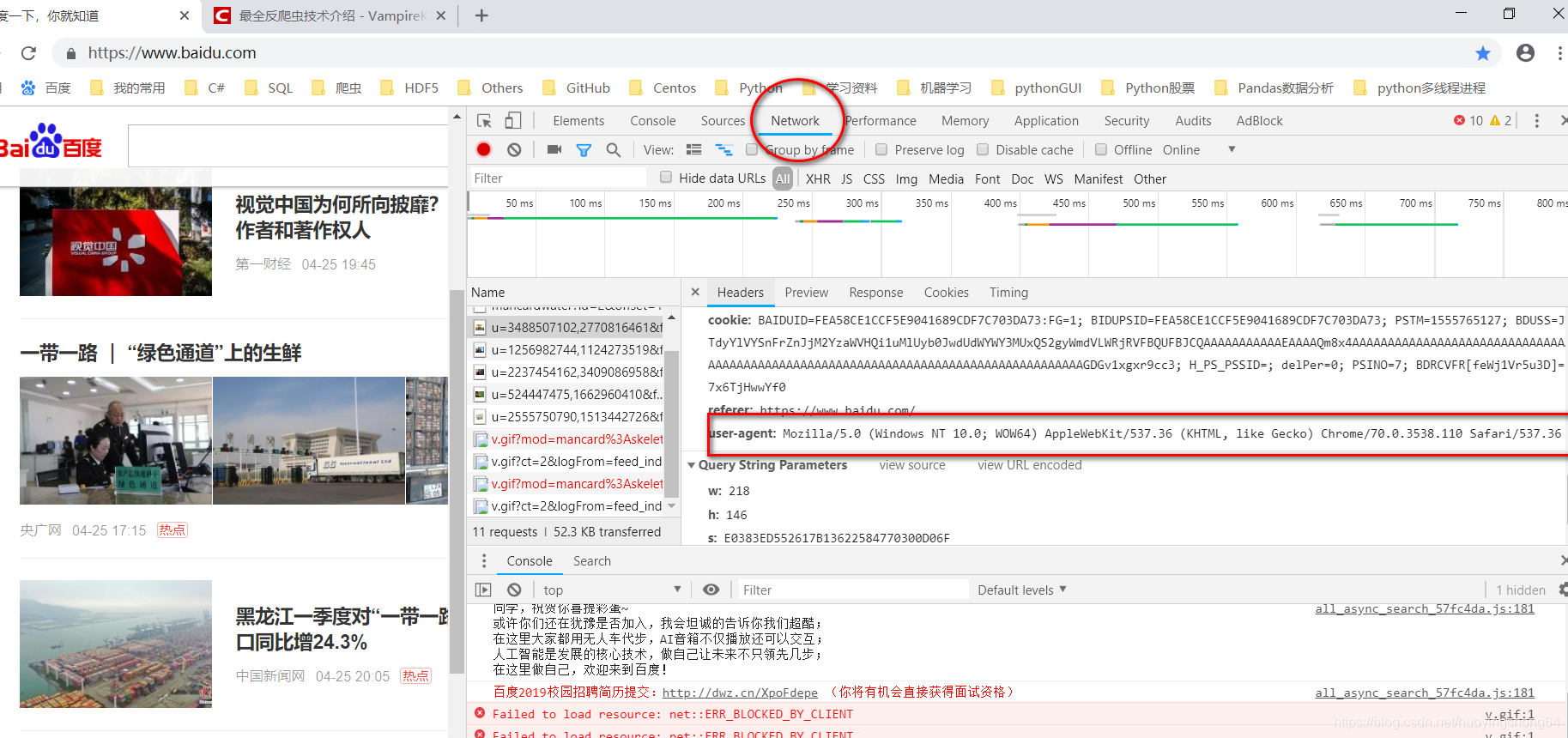Click the network Filter input field
The image size is (1568, 738).
pos(557,178)
